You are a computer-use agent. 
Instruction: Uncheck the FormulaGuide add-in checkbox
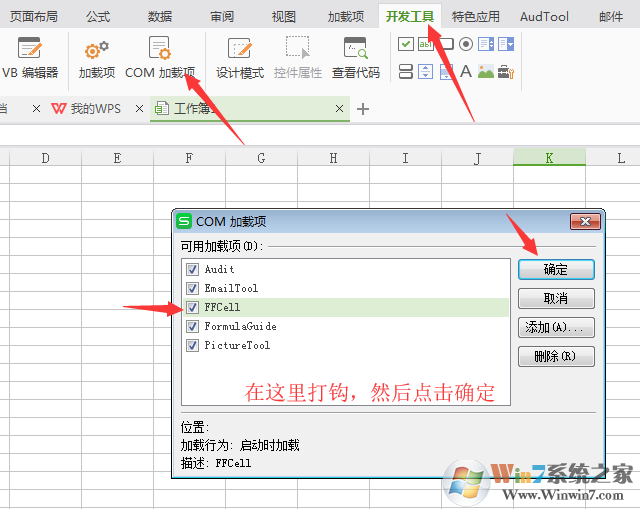[192, 327]
